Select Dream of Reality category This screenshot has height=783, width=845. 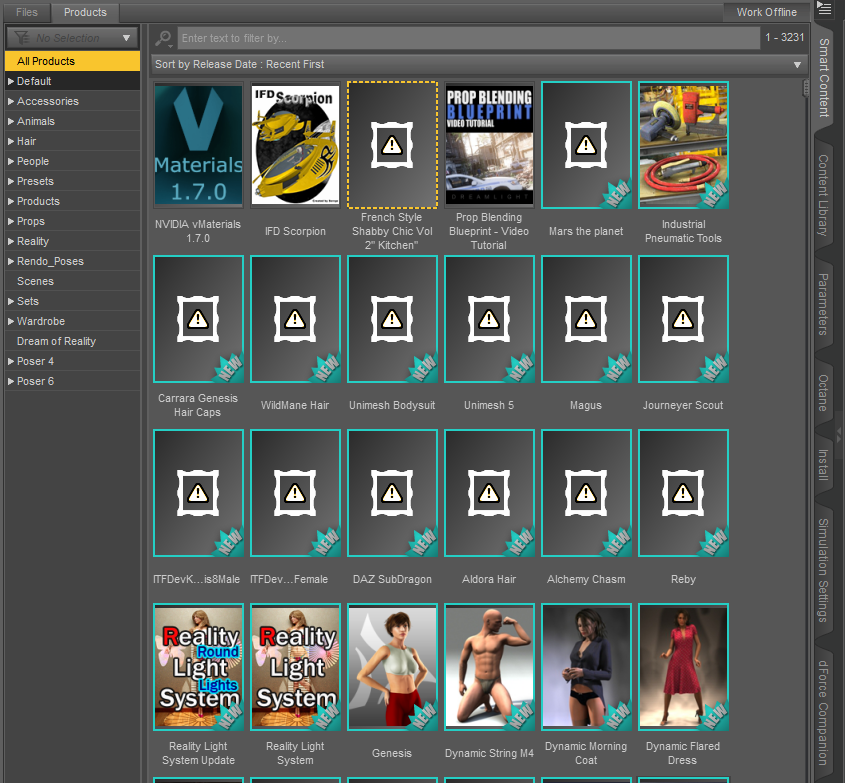pyautogui.click(x=72, y=341)
